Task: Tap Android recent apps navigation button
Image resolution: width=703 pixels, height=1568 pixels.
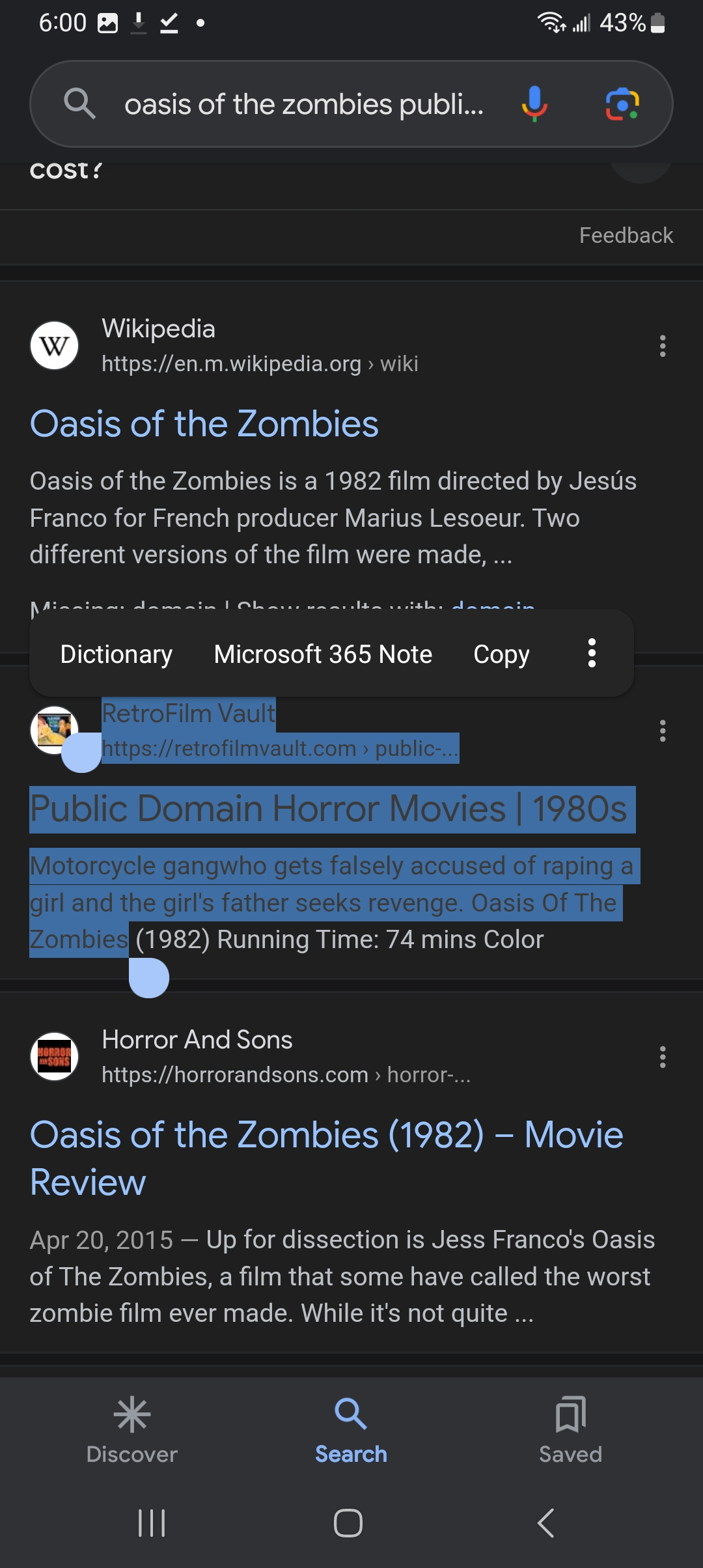Action: [152, 1523]
